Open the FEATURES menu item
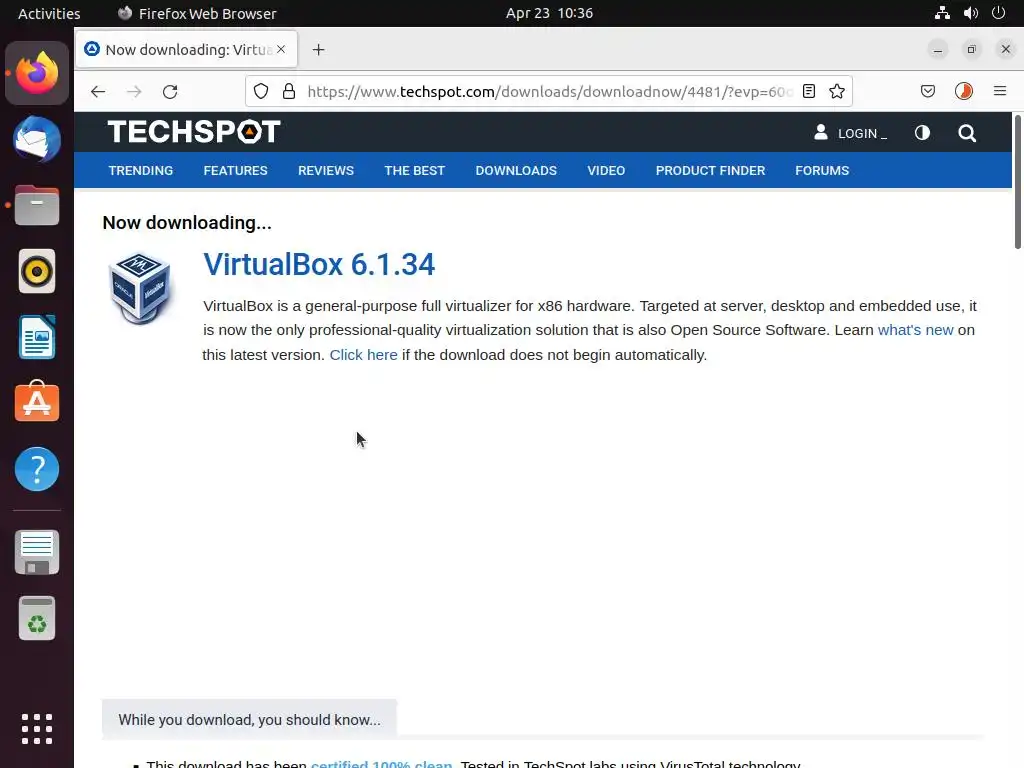 coord(235,170)
